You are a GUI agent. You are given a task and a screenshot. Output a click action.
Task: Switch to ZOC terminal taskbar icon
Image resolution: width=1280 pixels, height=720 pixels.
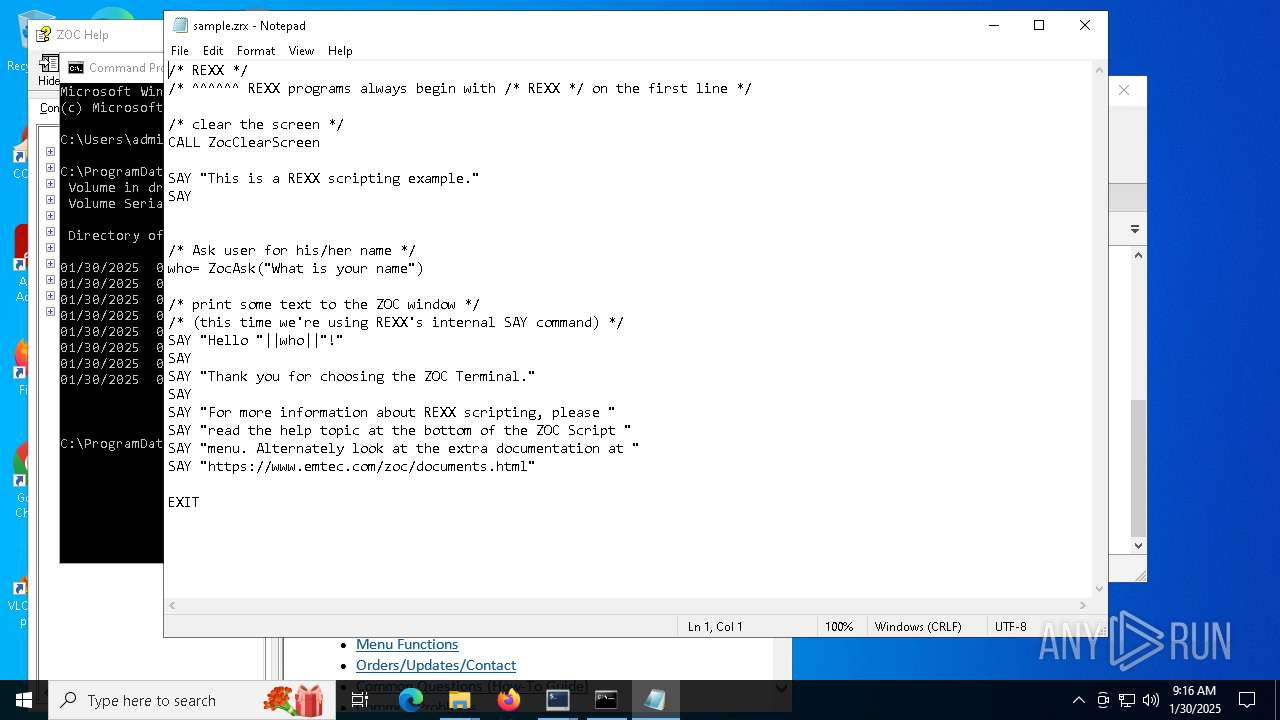pyautogui.click(x=558, y=700)
